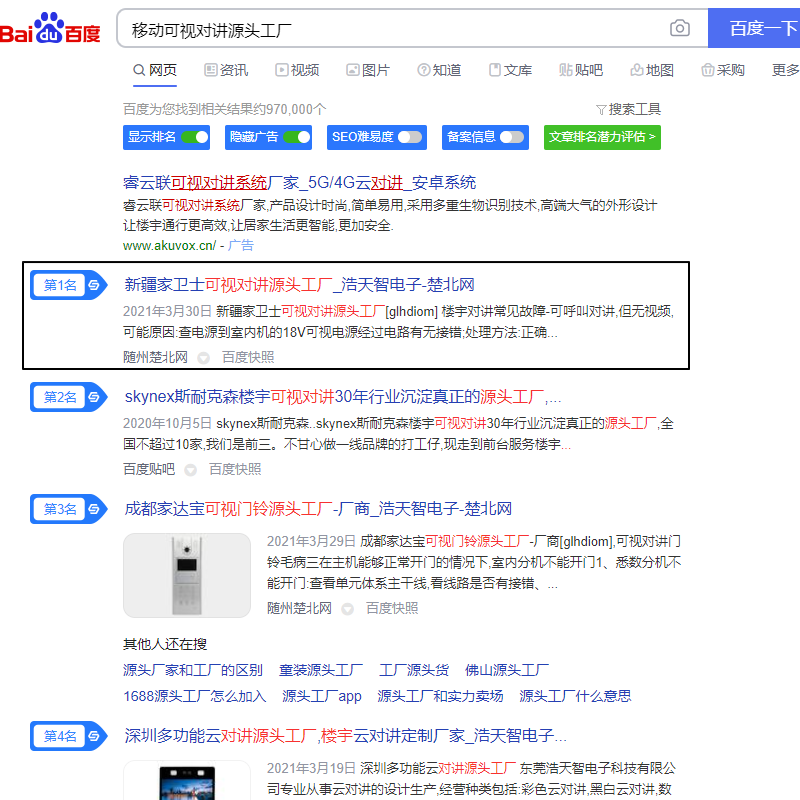The width and height of the screenshot is (800, 800).
Task: Click the 广告 label on the ad
Action: (241, 245)
